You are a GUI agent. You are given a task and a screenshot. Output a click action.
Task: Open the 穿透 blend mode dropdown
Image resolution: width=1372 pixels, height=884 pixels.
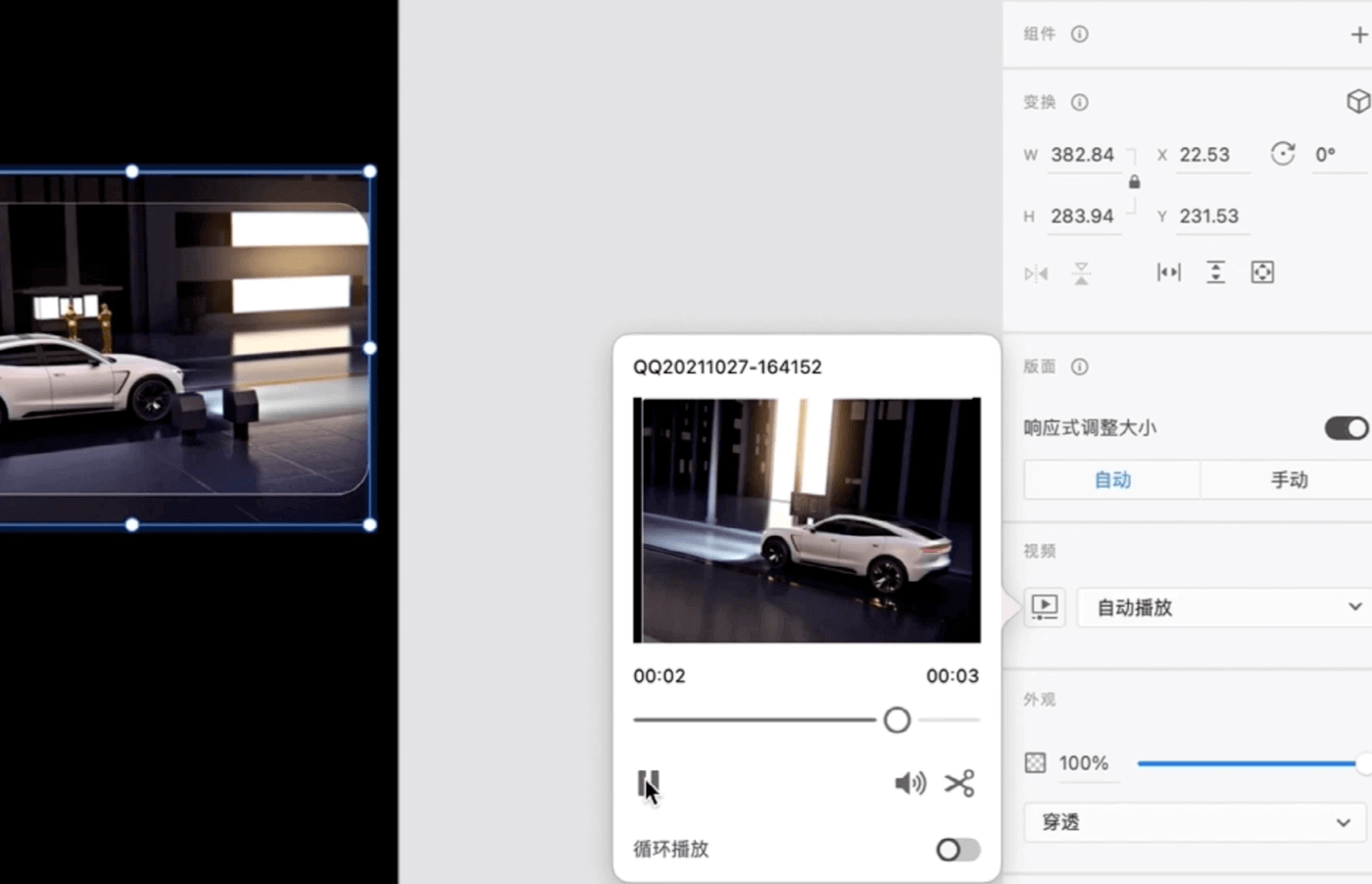point(1195,822)
